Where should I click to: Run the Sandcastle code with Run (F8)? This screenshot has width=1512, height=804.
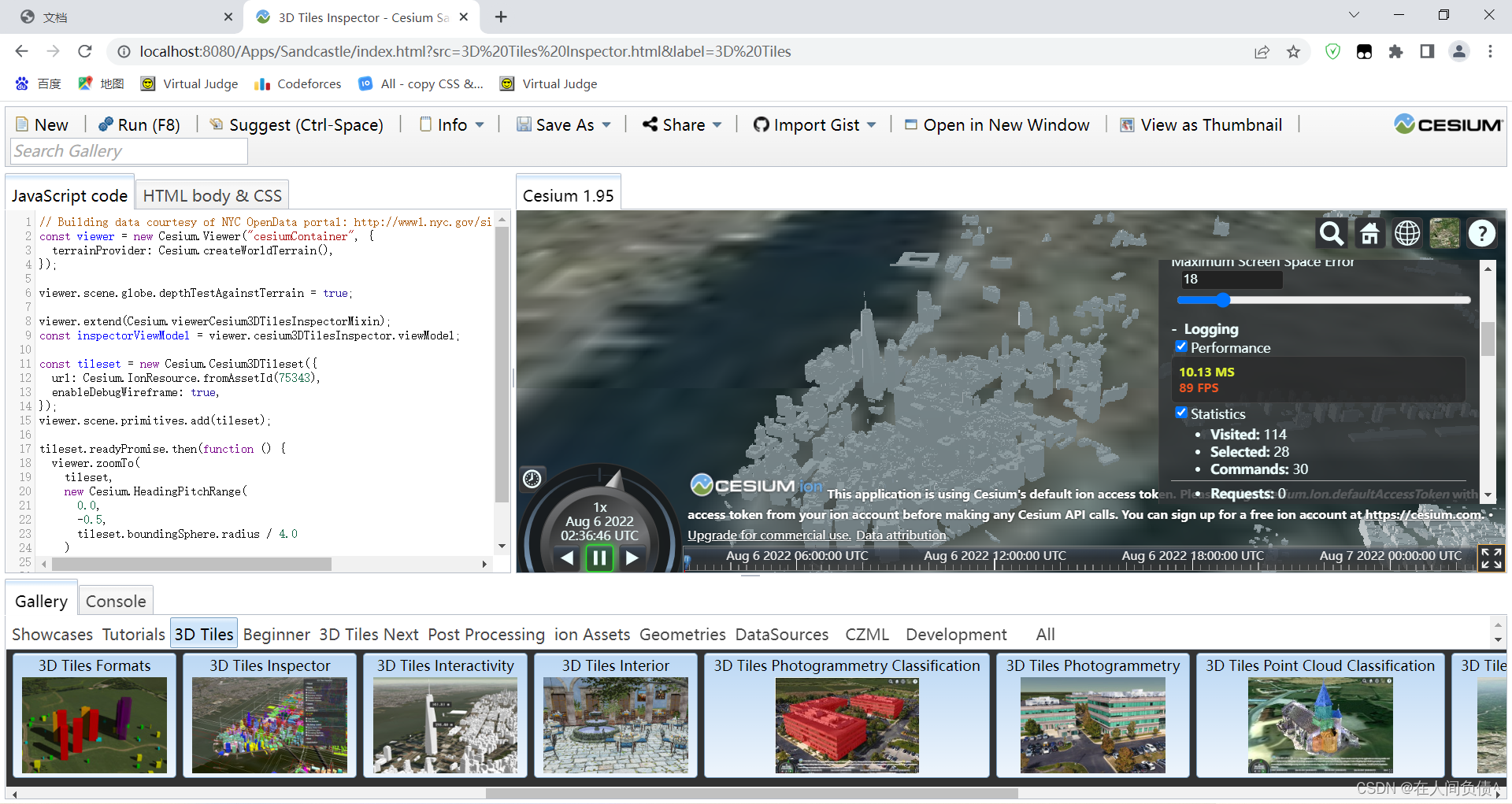139,124
